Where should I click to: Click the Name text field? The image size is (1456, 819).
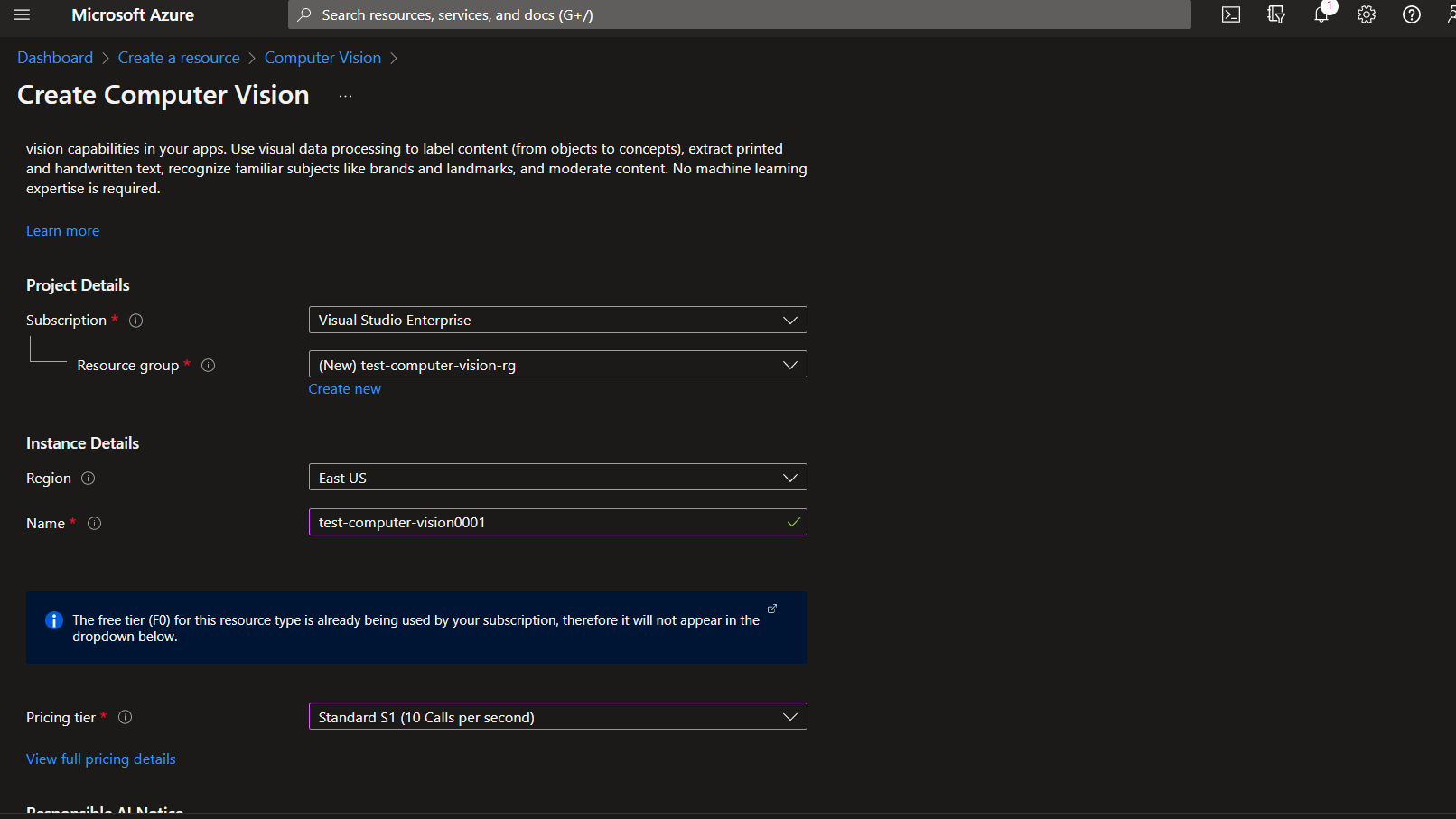(546, 523)
